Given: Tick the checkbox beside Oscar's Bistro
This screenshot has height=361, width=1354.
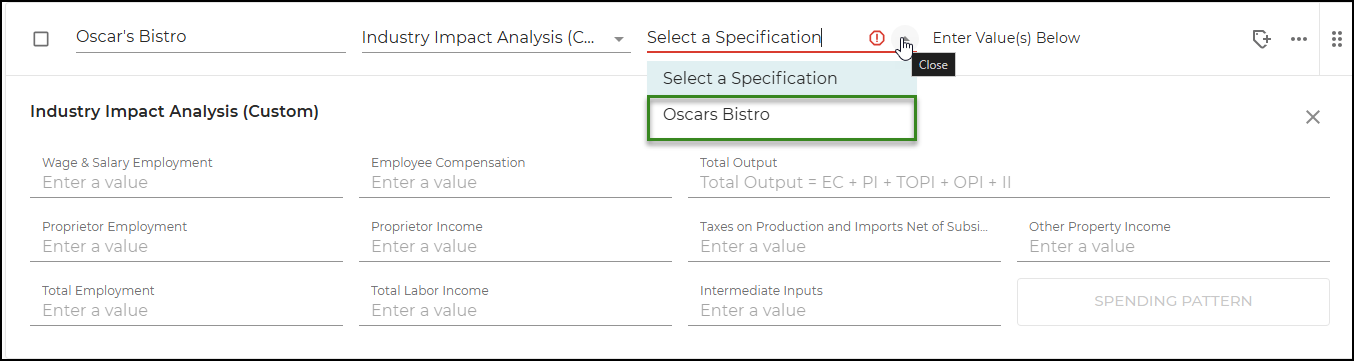Looking at the screenshot, I should (41, 39).
